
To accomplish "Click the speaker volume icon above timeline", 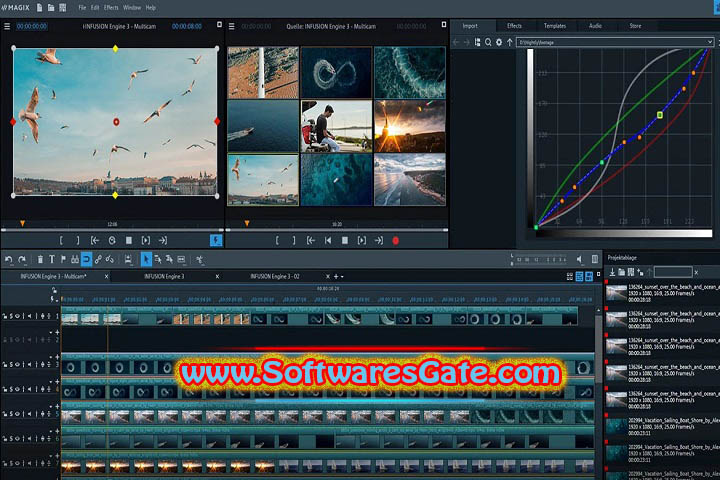I will coord(579,260).
